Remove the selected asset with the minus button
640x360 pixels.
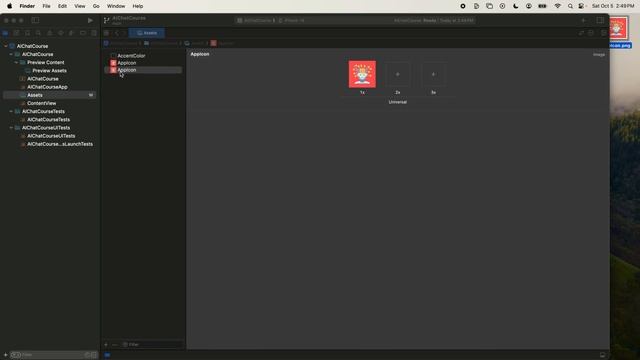click(x=115, y=344)
